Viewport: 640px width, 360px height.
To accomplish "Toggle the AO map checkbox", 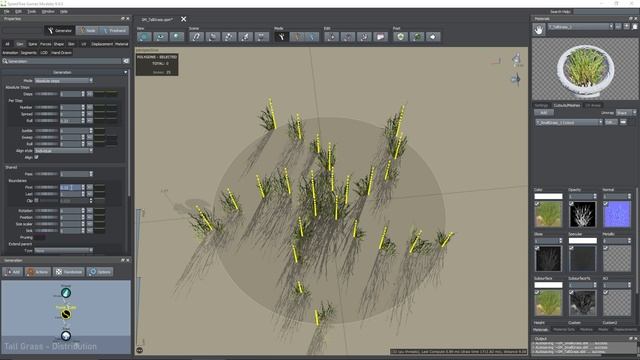I will coord(606,292).
